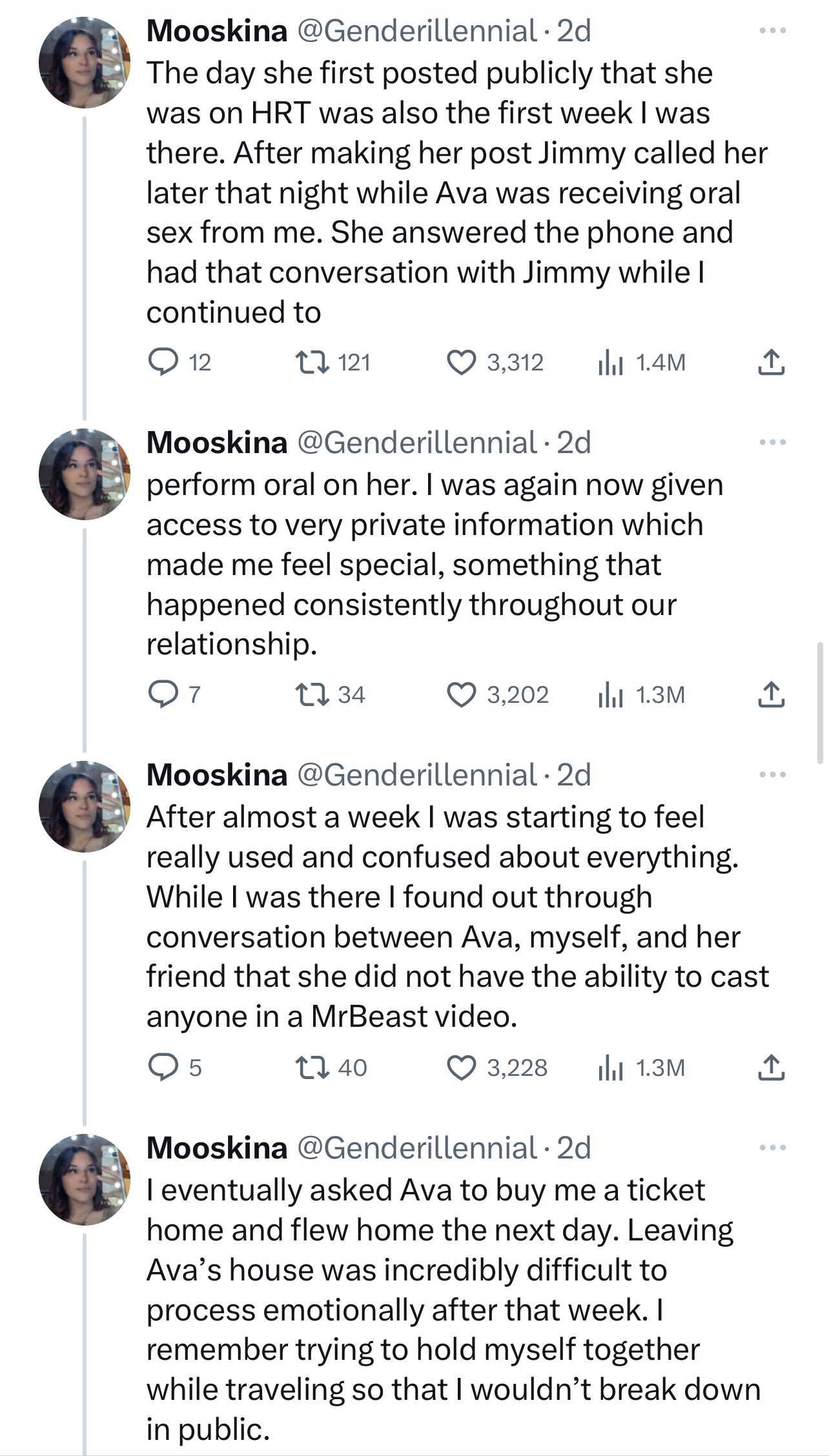829x1456 pixels.
Task: Open the @Genderillennial handle on third tweet
Action: click(x=416, y=774)
